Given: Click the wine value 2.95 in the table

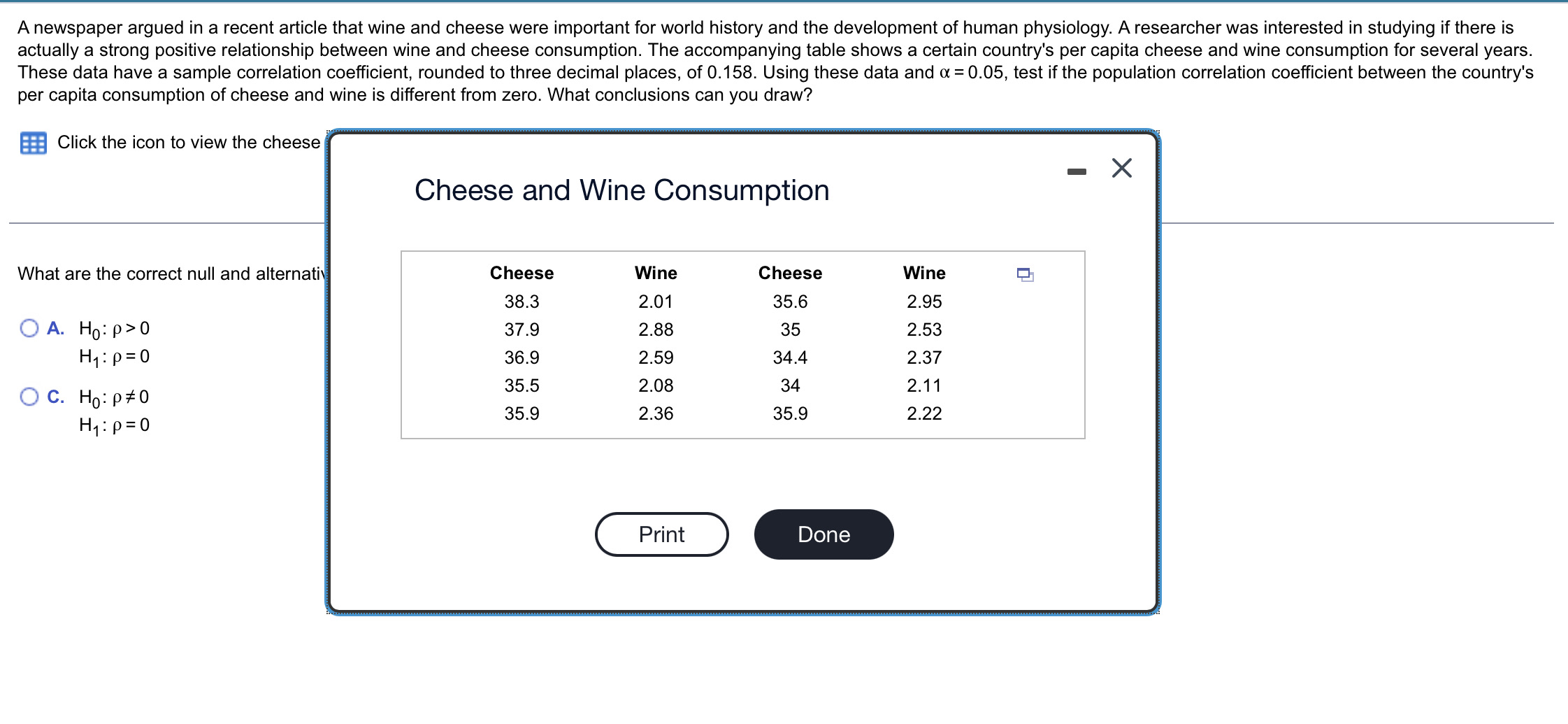Looking at the screenshot, I should click(924, 301).
